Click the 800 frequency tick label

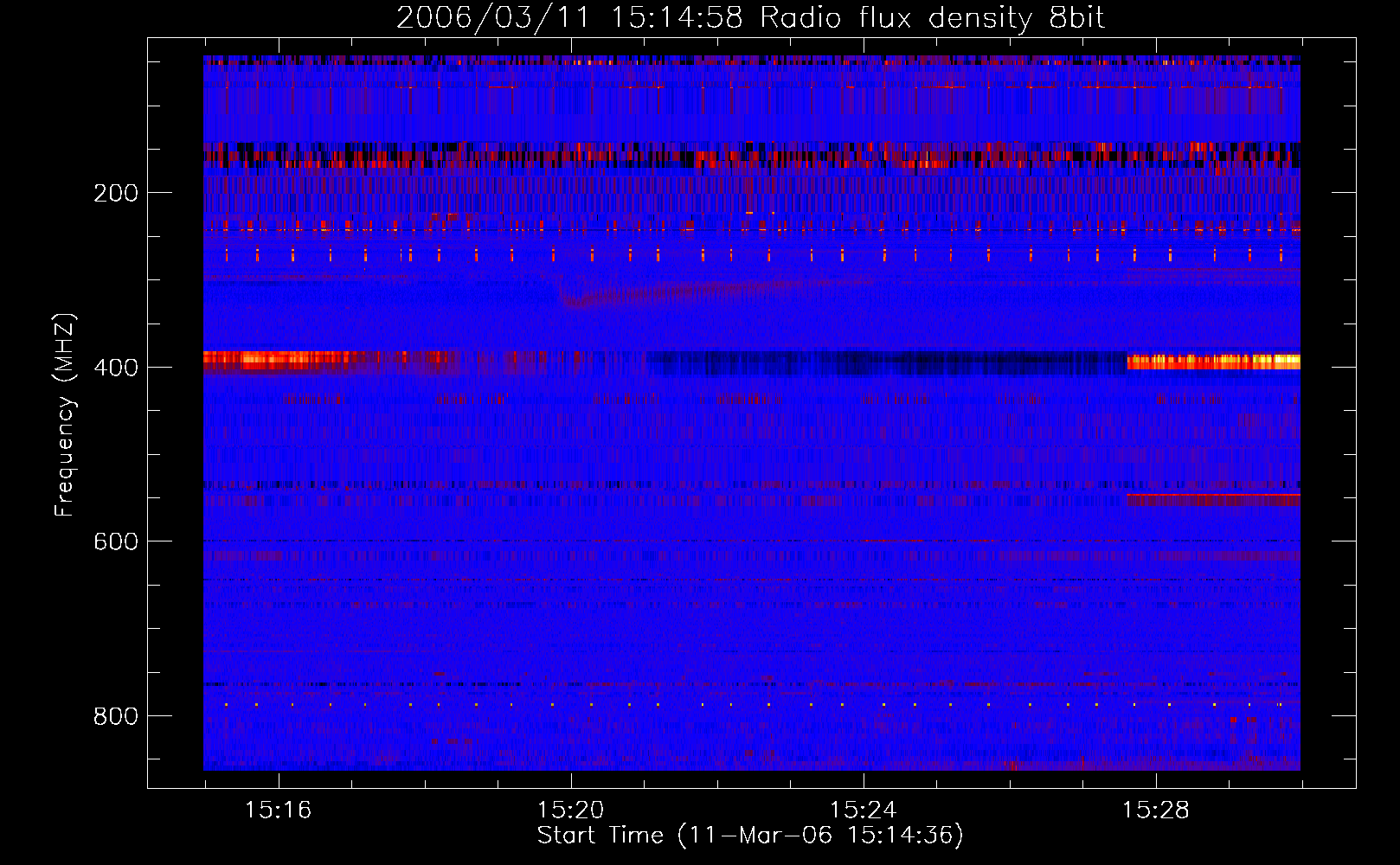(116, 716)
